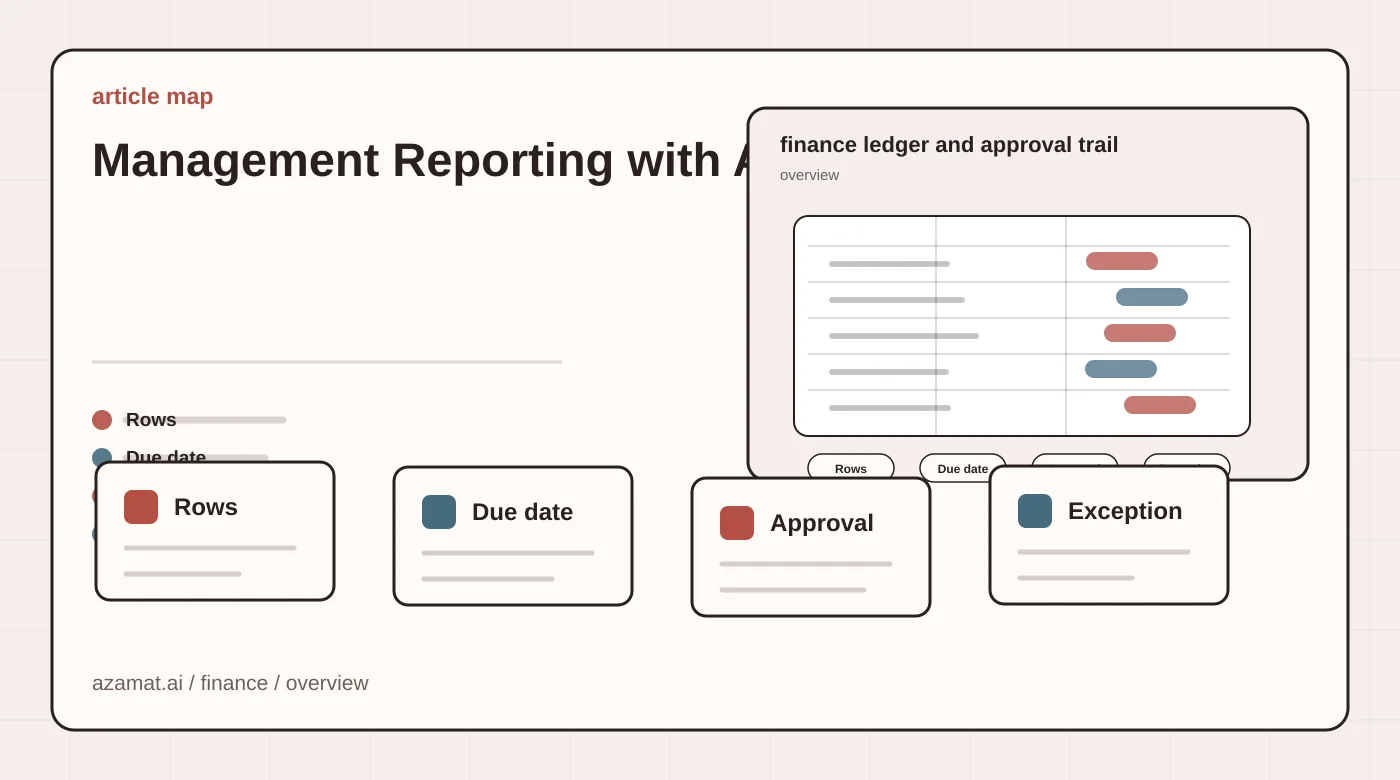Click the blue icon on the Due date card
Viewport: 1400px width, 780px height.
[x=439, y=512]
